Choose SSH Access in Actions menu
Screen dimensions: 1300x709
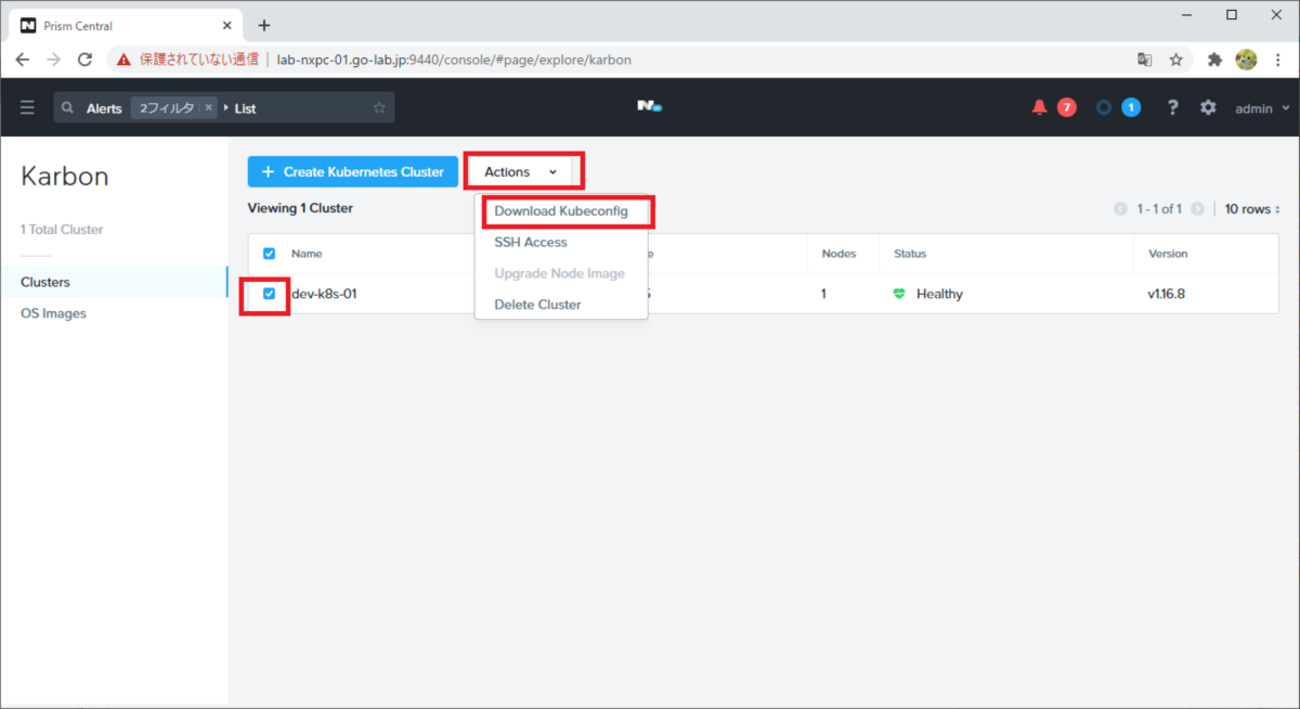click(530, 242)
